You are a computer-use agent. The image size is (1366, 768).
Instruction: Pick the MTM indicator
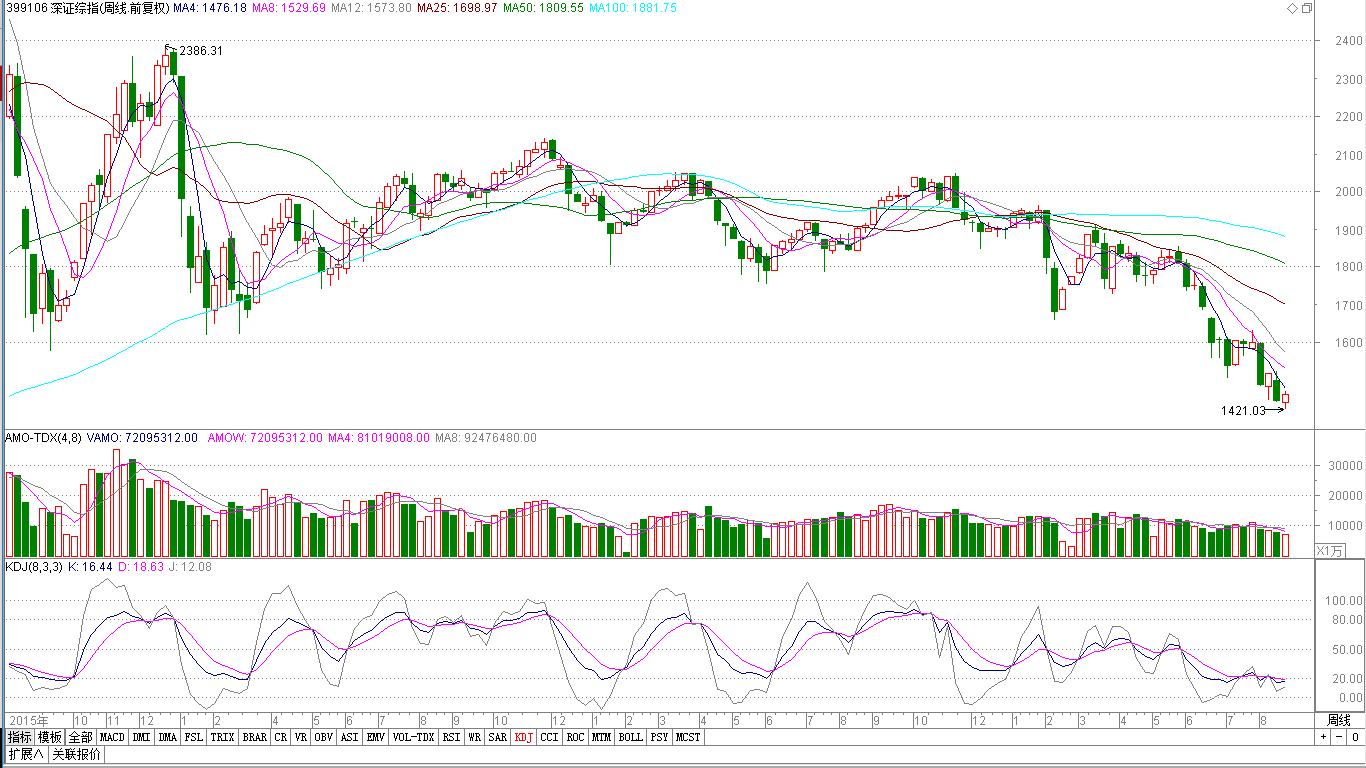coord(601,737)
